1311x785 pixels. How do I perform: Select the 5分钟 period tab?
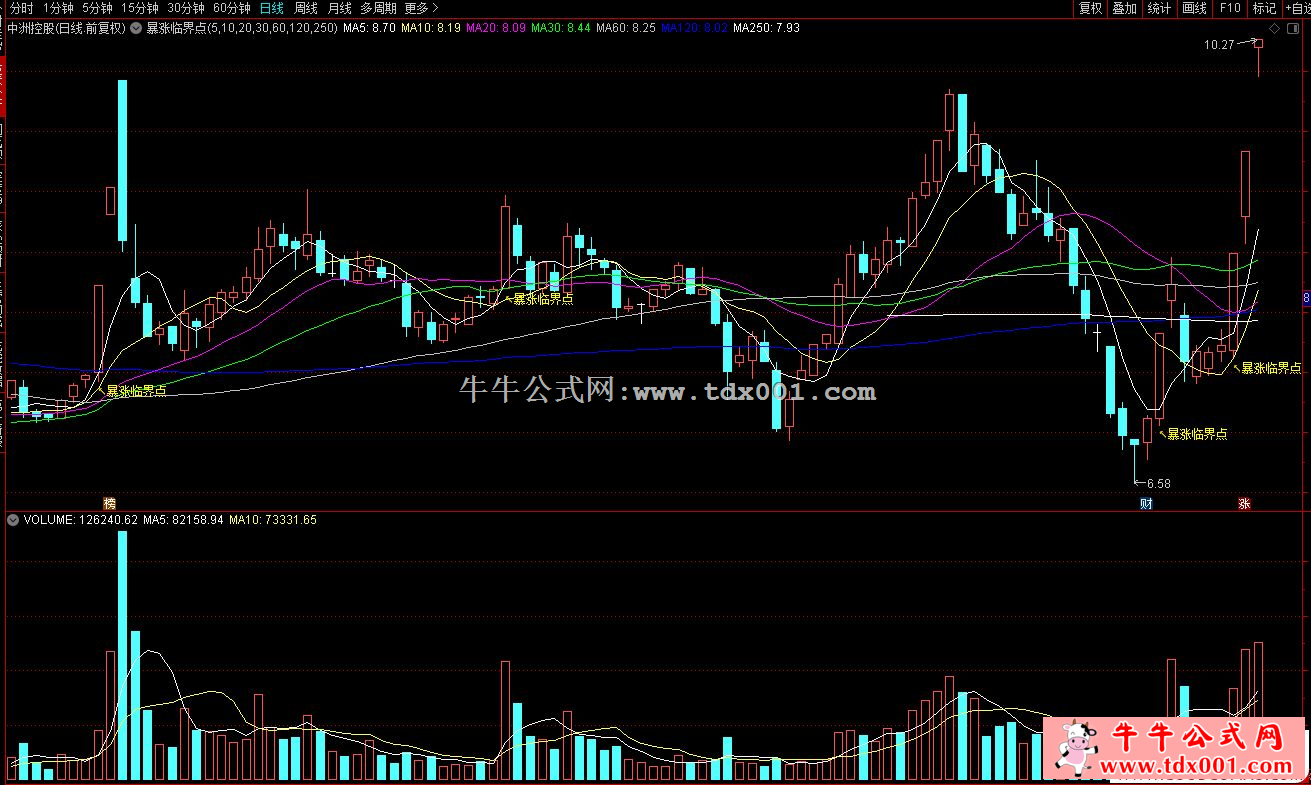point(97,8)
